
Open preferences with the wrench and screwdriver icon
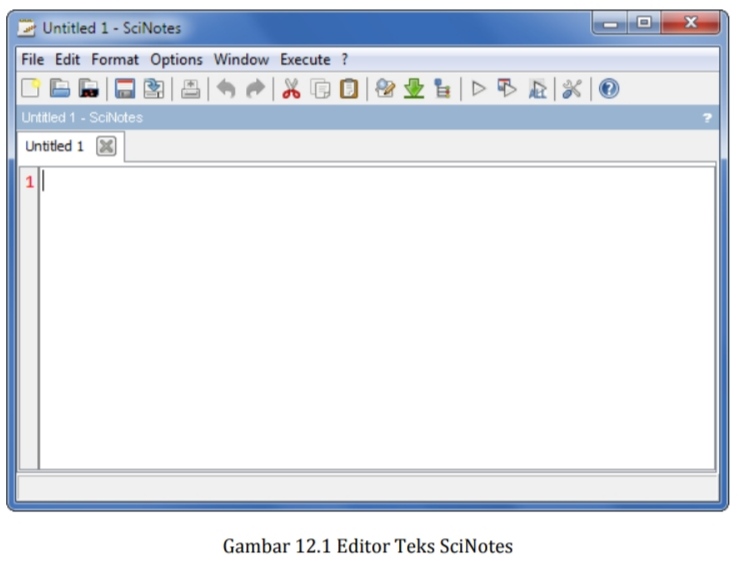[572, 89]
